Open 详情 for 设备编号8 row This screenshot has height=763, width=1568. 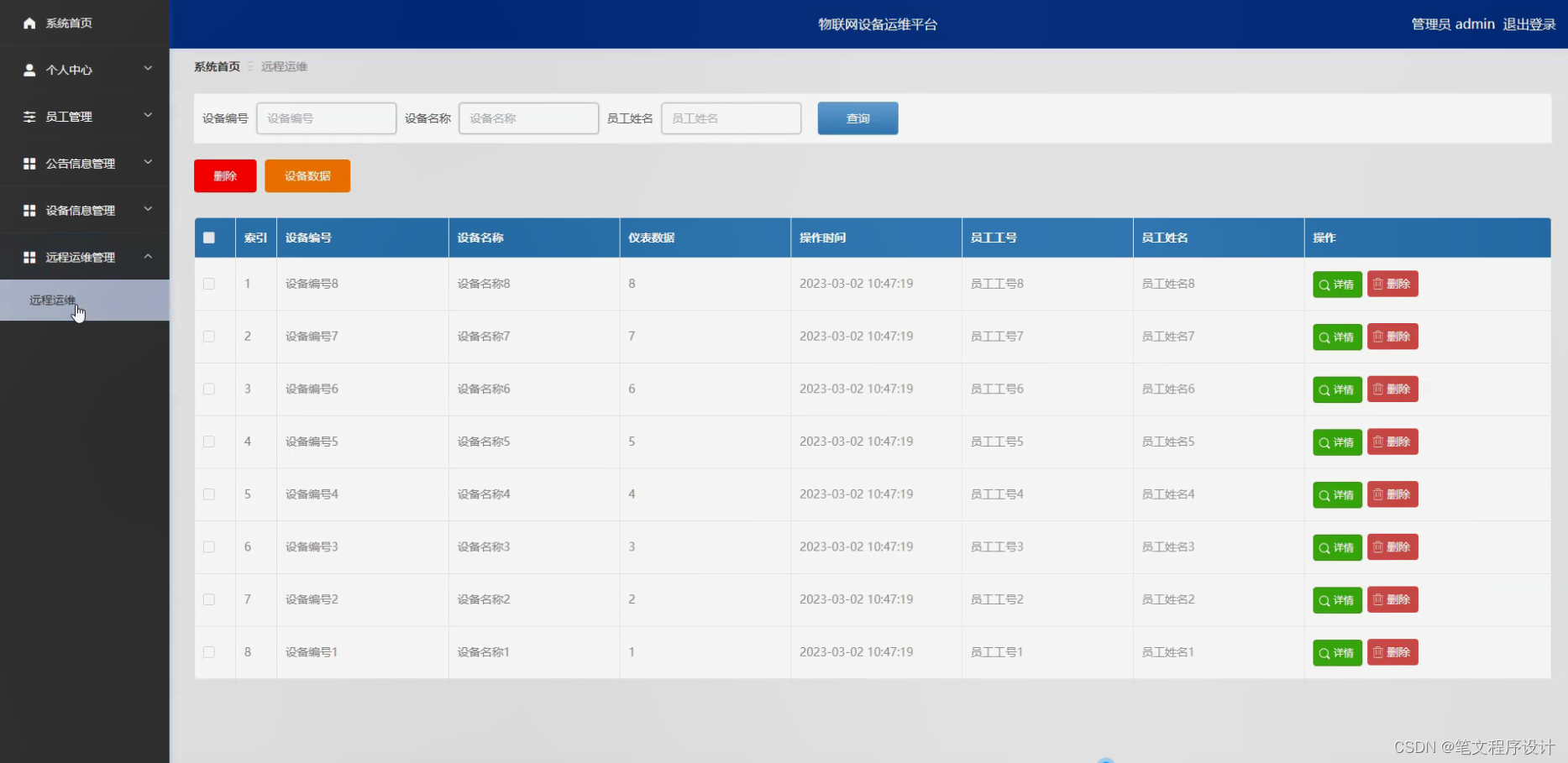click(1337, 285)
